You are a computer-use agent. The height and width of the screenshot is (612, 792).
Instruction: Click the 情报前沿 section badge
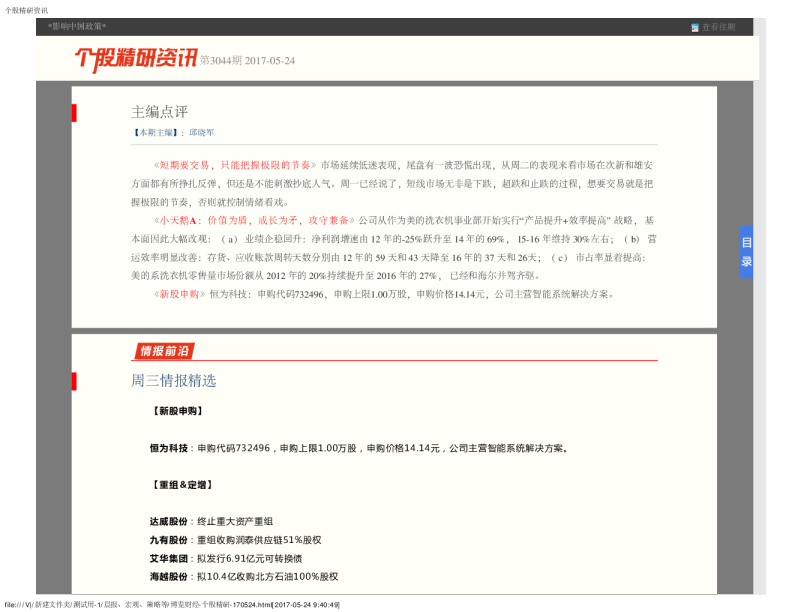point(164,351)
